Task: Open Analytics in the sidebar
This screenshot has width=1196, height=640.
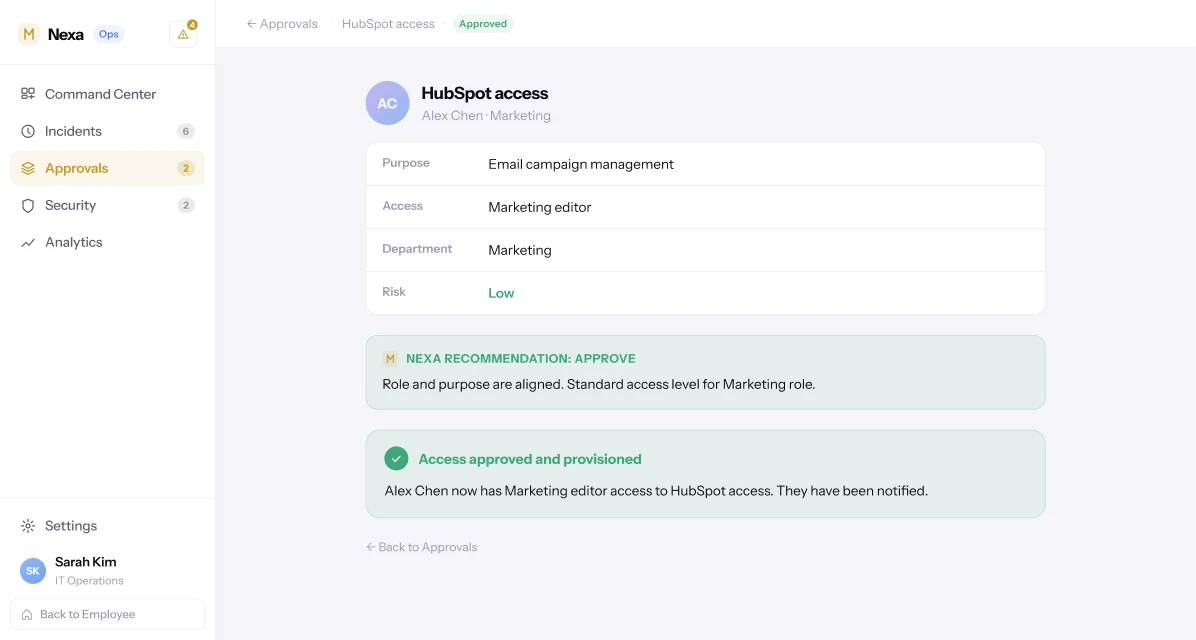Action: click(108, 242)
